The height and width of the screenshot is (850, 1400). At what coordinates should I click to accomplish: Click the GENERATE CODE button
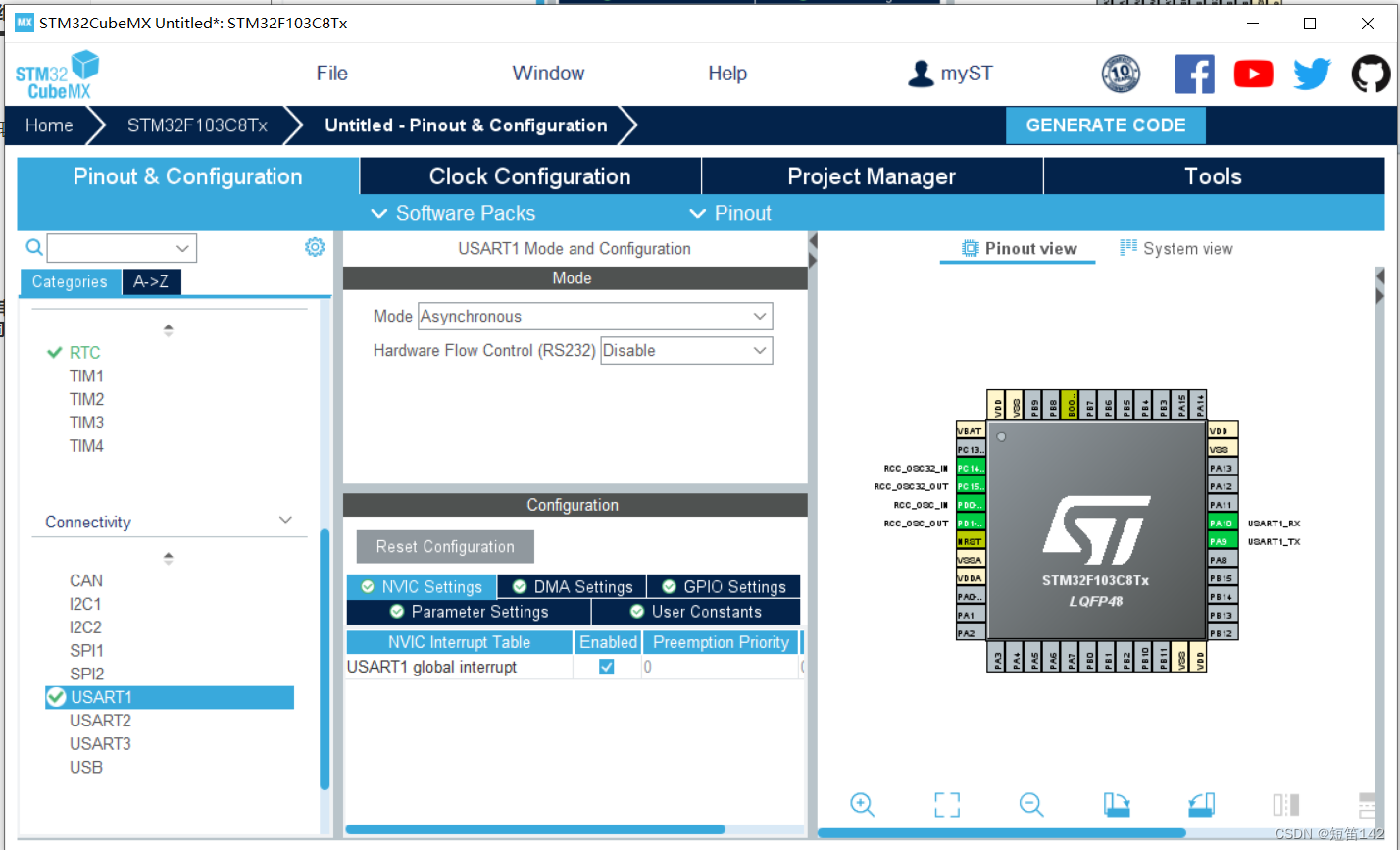[x=1106, y=125]
